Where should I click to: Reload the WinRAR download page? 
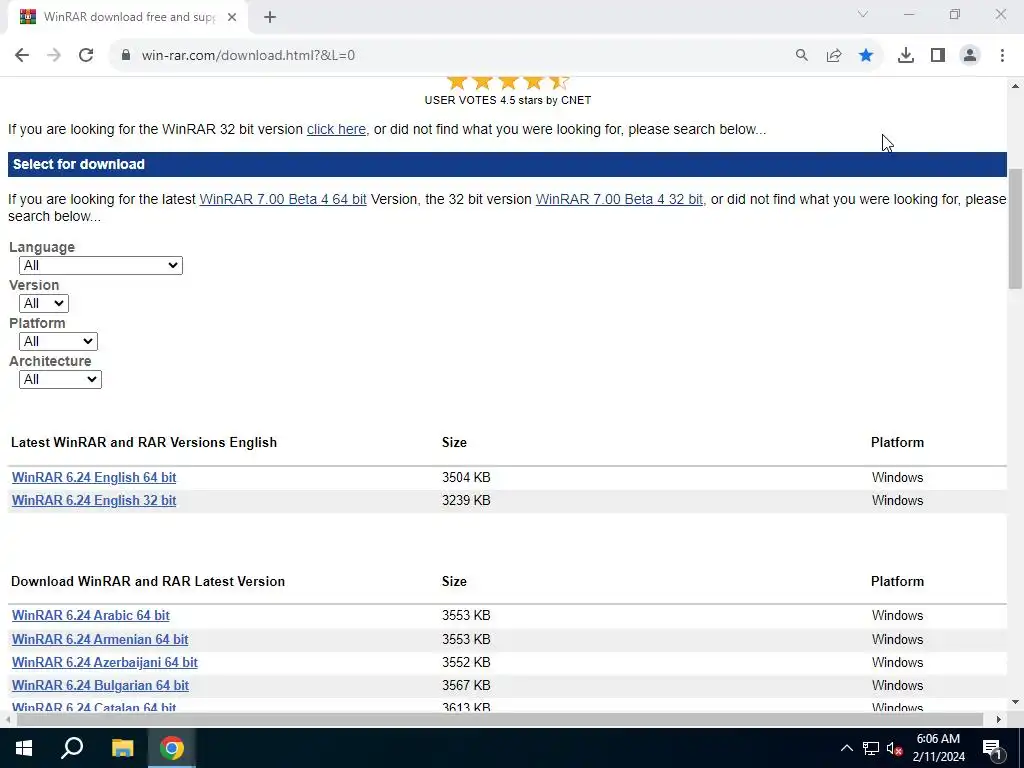[86, 56]
